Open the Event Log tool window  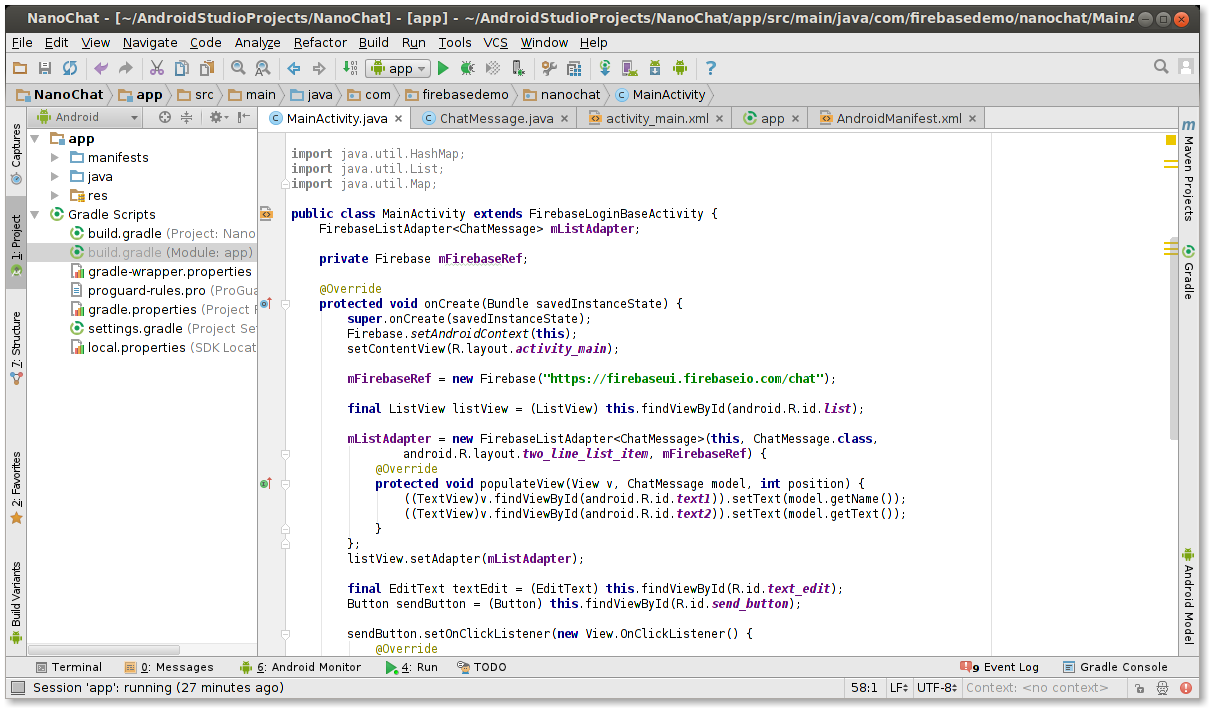[x=999, y=667]
